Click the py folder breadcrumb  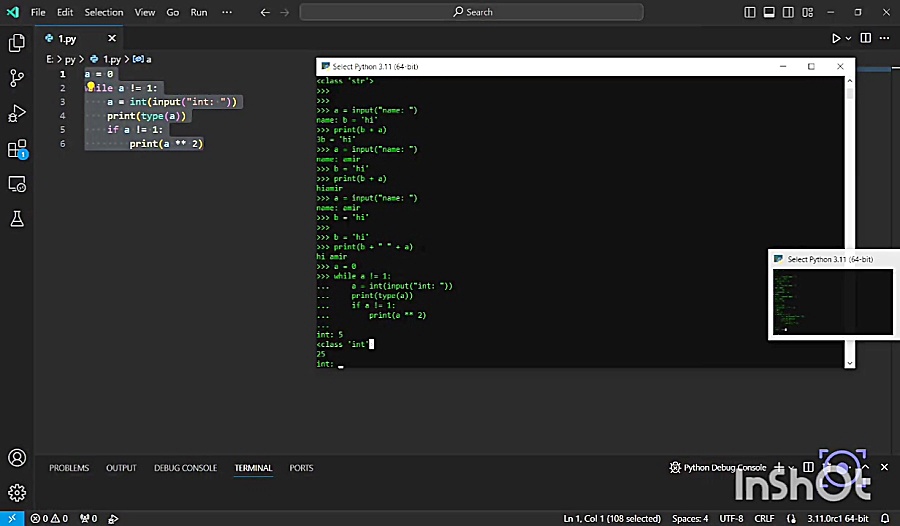pos(70,59)
